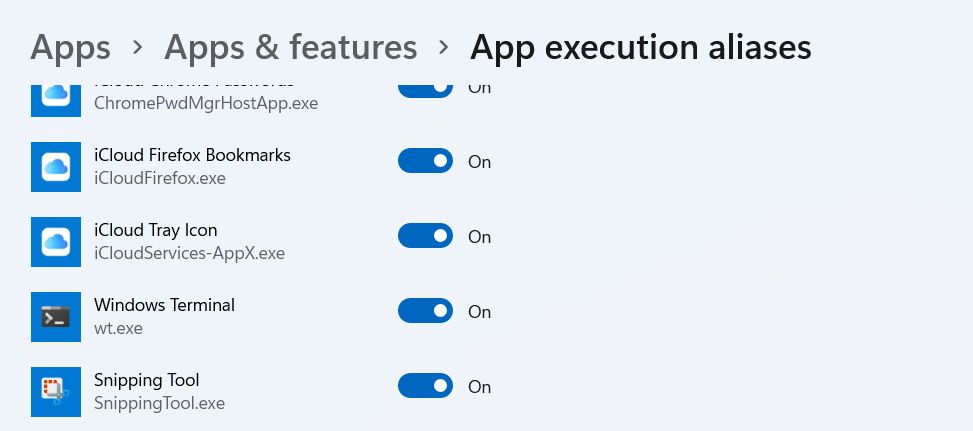Click the Snipping Tool scissors icon
This screenshot has height=431, width=973.
[x=56, y=392]
